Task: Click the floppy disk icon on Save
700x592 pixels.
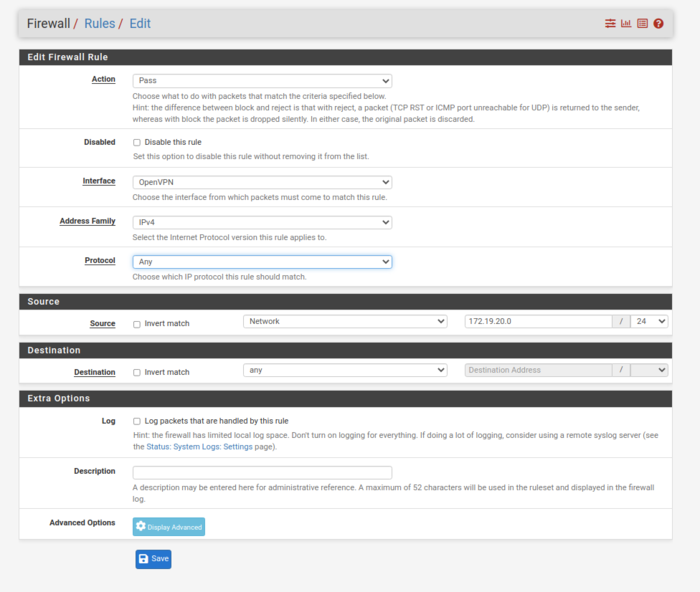Action: 143,559
